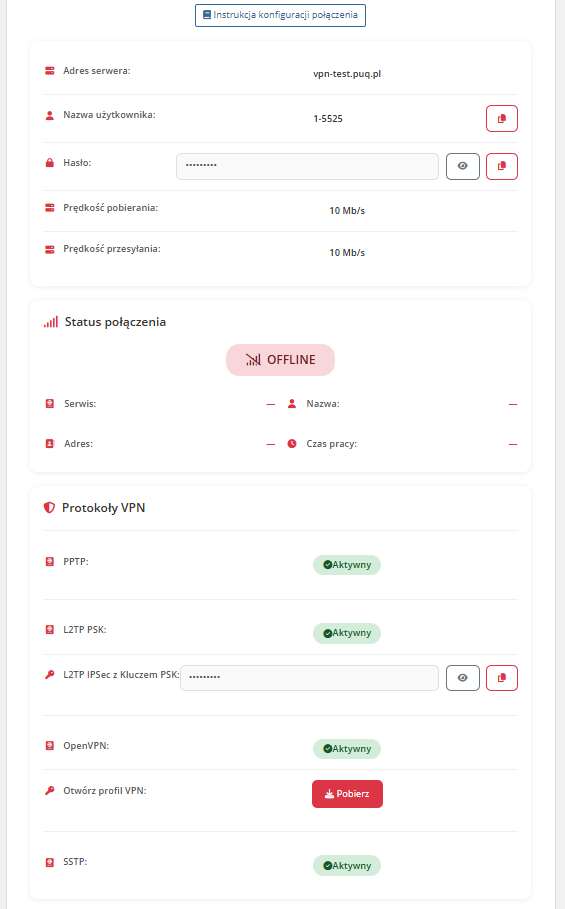Click the clock icon beside Czas pracy

click(292, 443)
